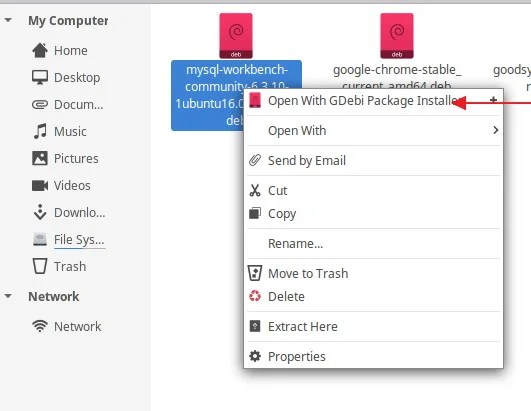531x411 pixels.
Task: Click the File System drive icon
Action: coord(40,239)
